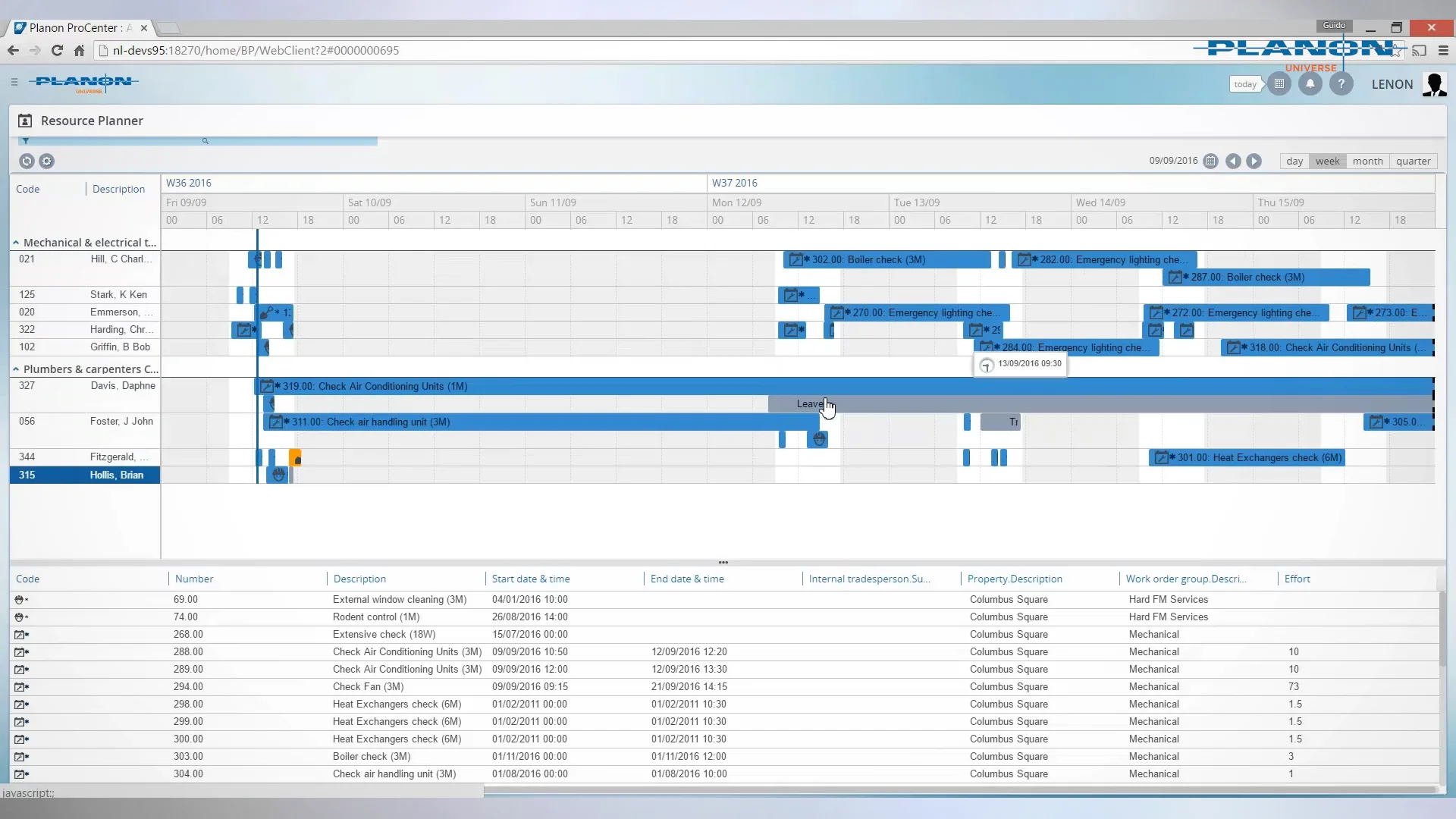
Task: Click the Planon Universe logo in header
Action: coord(83,83)
